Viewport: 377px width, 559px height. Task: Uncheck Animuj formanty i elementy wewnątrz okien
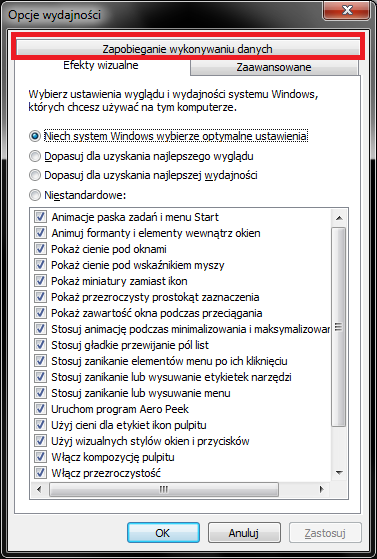click(40, 233)
